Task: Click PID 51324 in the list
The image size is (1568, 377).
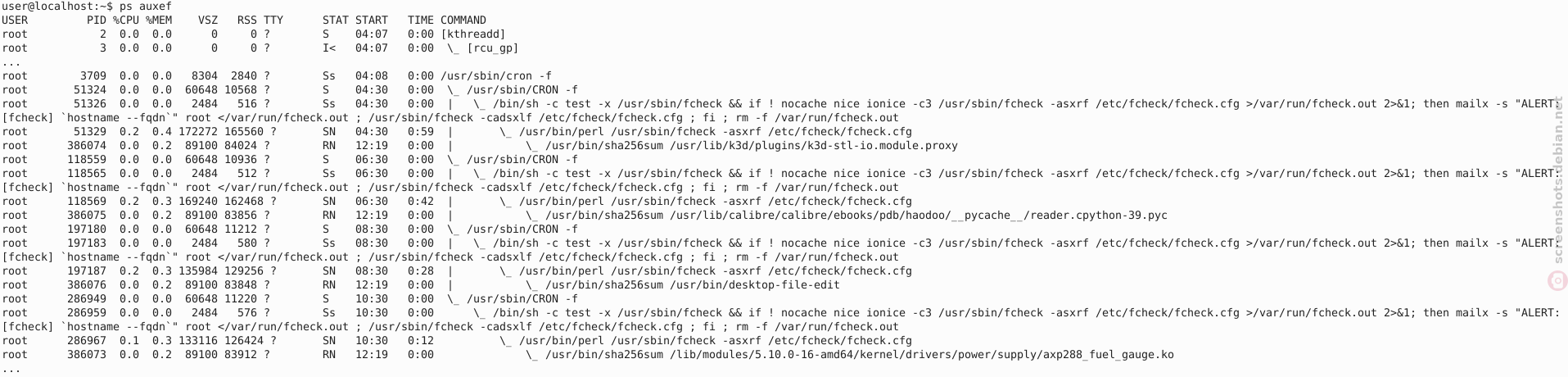Action: pos(90,89)
